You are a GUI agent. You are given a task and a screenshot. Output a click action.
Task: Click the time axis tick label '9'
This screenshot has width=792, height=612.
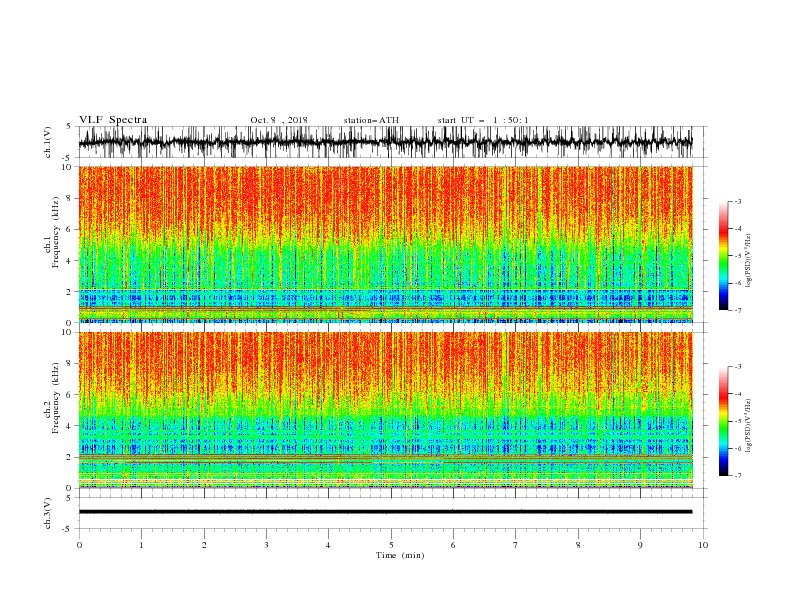[x=640, y=545]
